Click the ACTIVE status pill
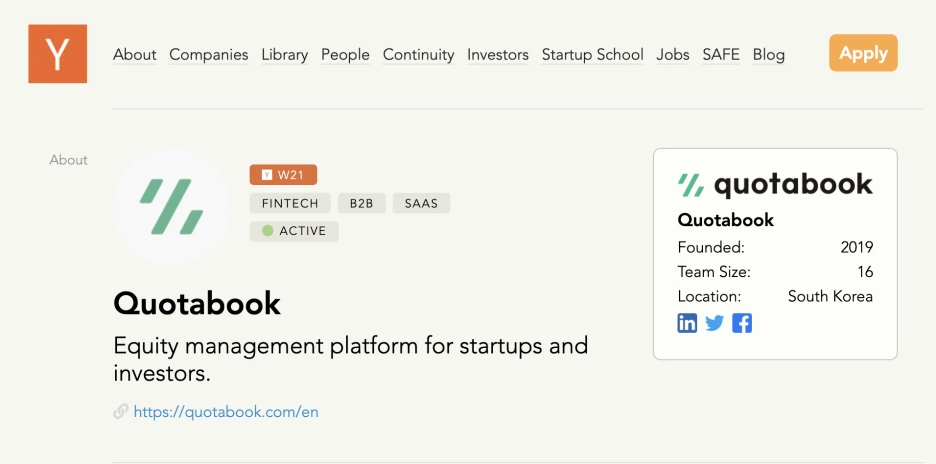The image size is (936, 464). coord(294,231)
